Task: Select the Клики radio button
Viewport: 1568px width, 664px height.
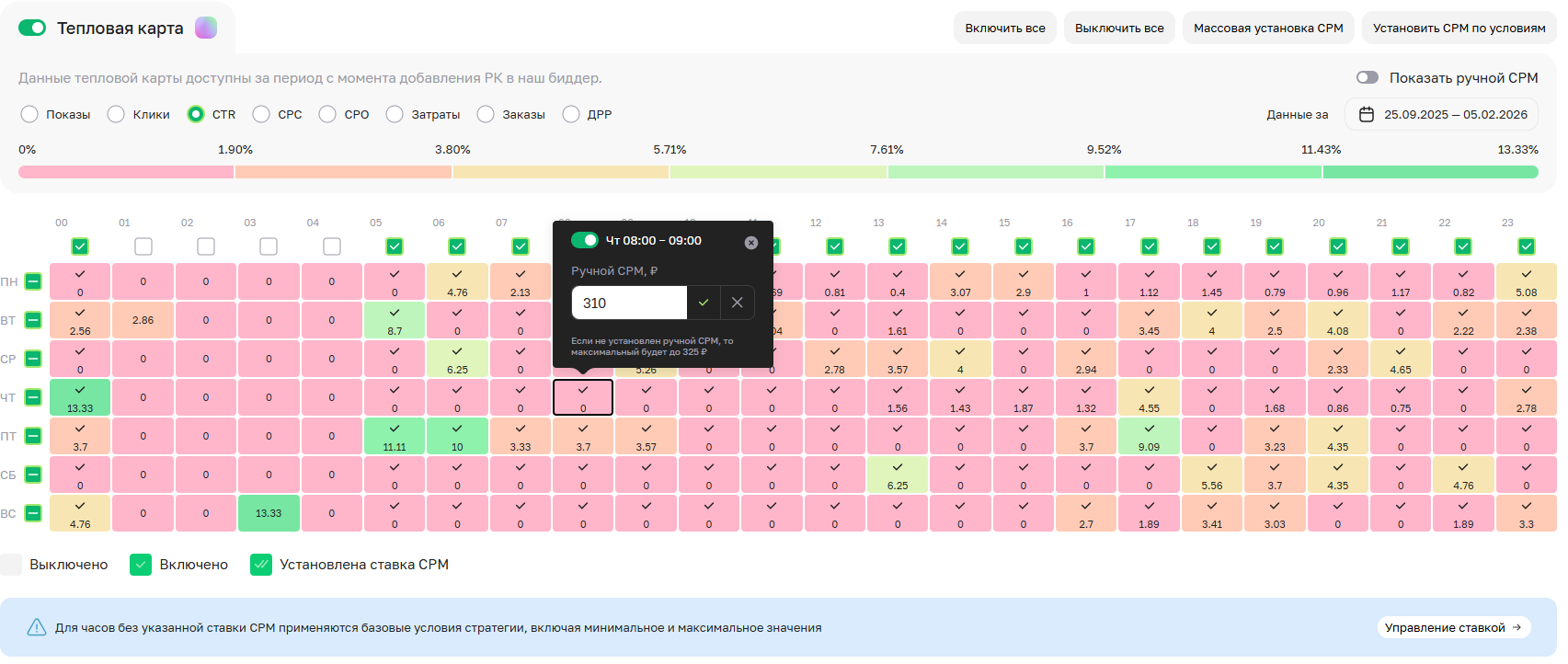Action: tap(116, 114)
